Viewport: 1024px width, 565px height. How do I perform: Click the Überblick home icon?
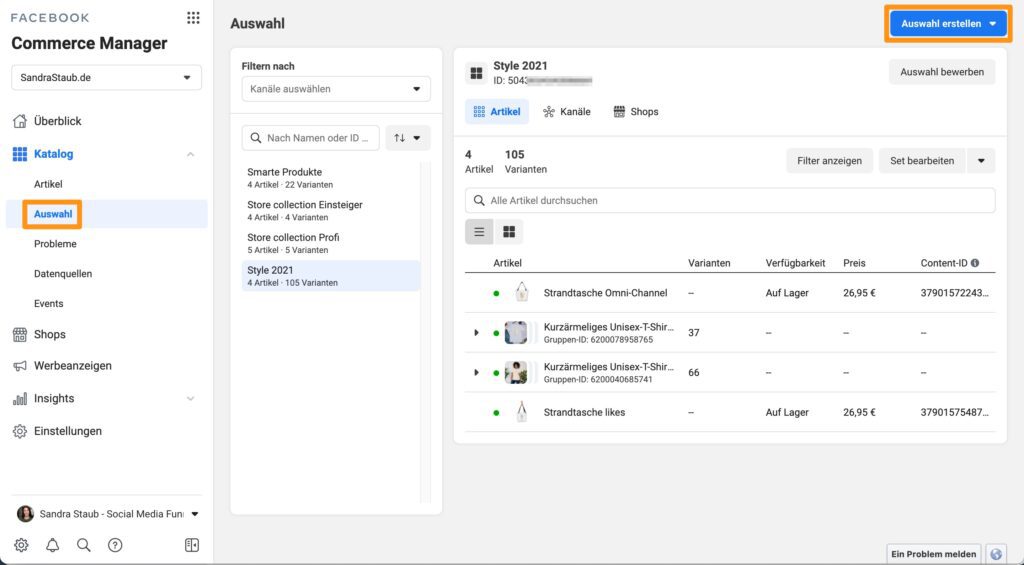coord(20,121)
